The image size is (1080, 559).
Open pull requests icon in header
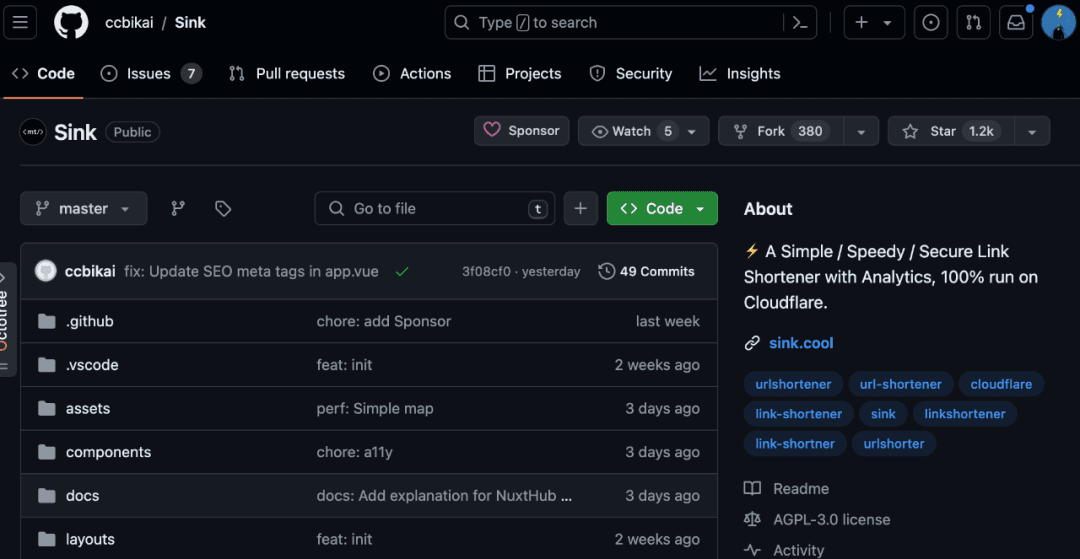[x=973, y=22]
